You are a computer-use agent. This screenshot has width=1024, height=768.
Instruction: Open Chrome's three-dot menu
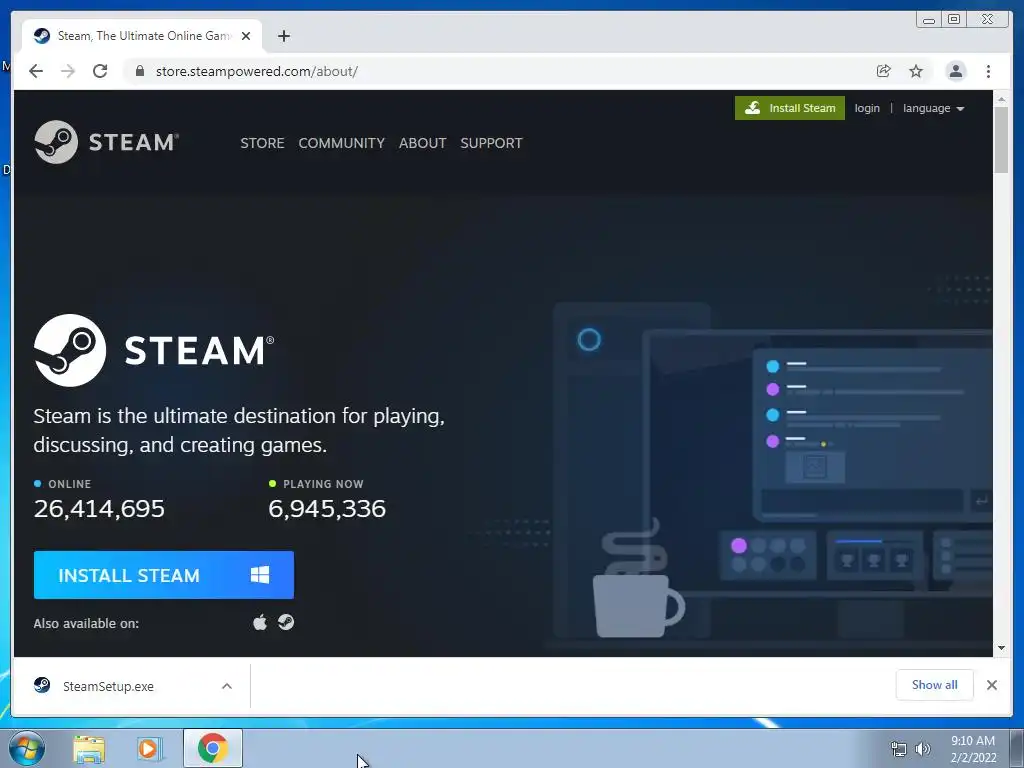(x=988, y=71)
